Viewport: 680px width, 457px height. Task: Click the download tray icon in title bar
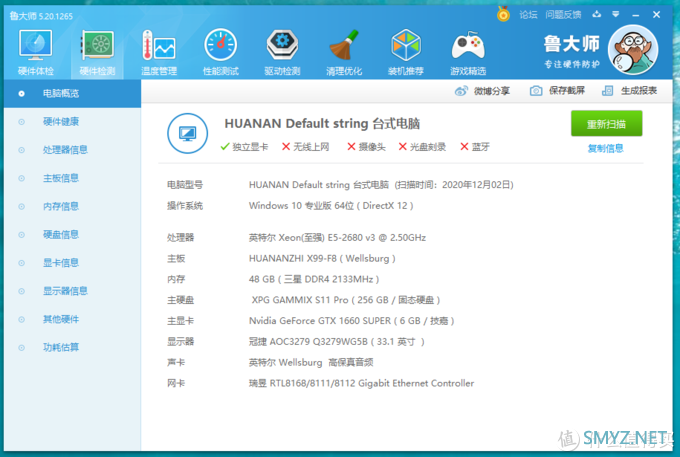(x=597, y=14)
